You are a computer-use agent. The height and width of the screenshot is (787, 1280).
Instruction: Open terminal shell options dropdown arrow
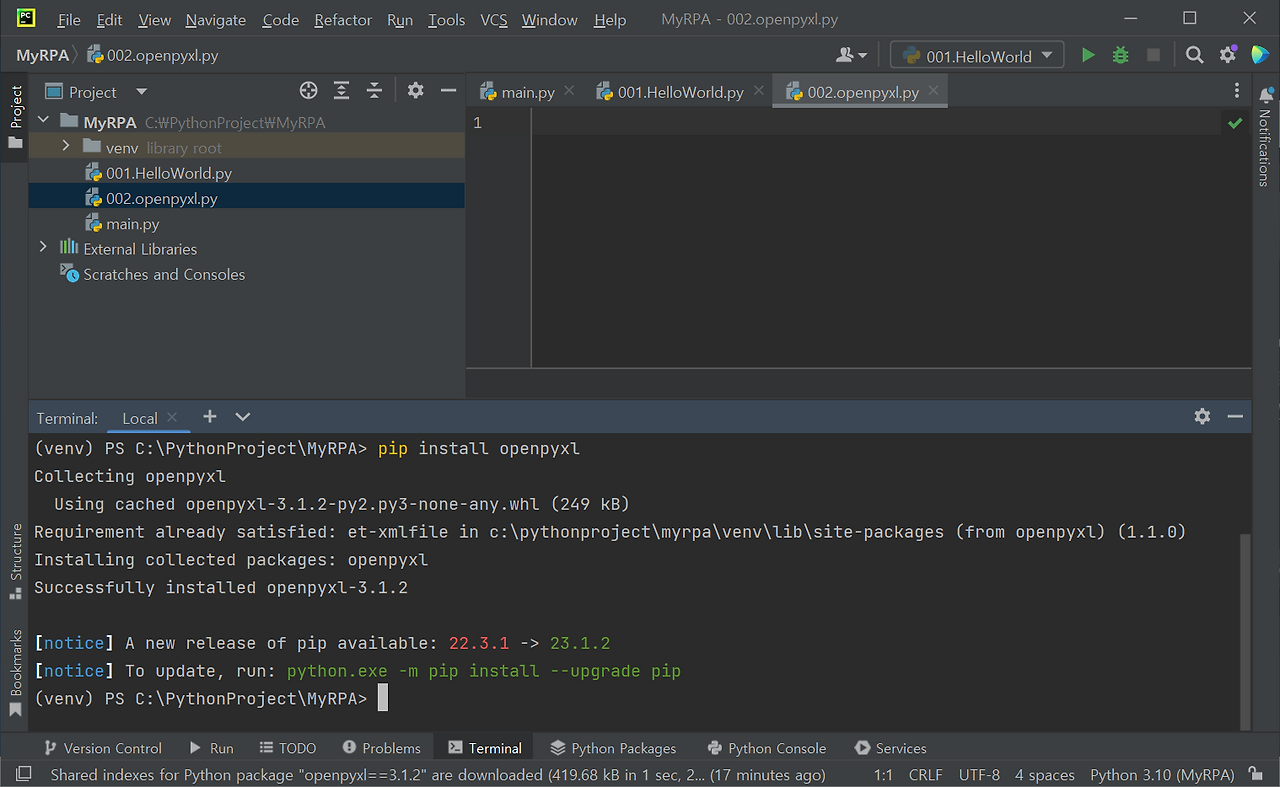tap(243, 417)
